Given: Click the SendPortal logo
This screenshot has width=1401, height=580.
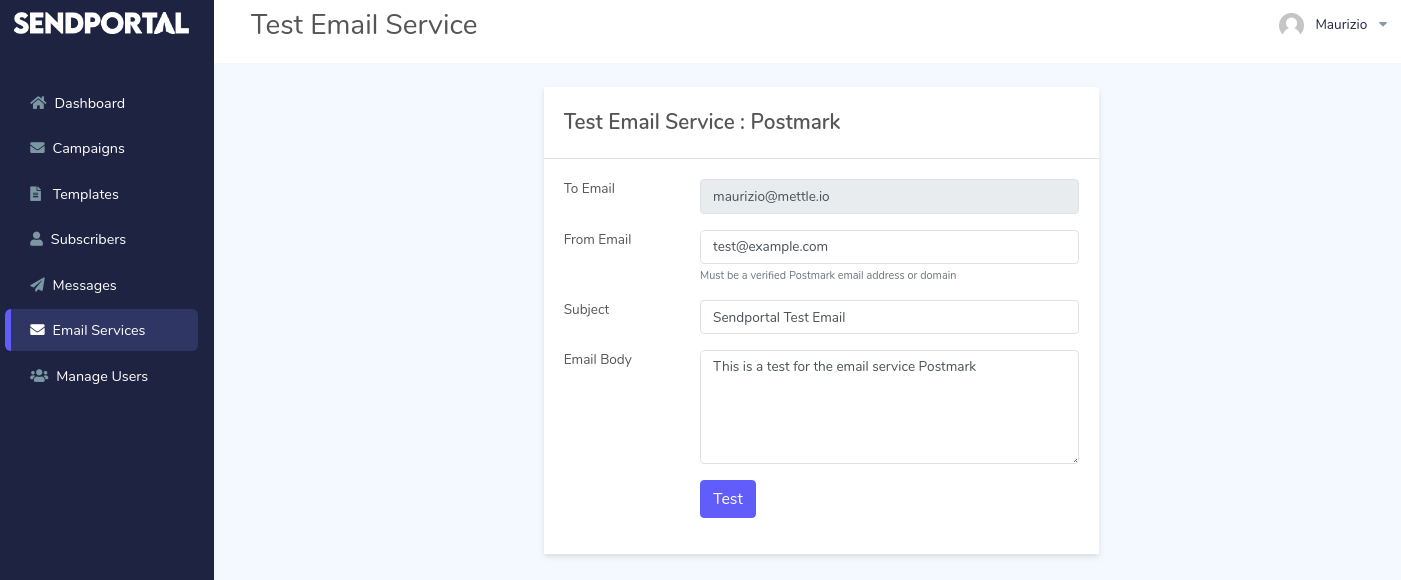Looking at the screenshot, I should pyautogui.click(x=101, y=24).
